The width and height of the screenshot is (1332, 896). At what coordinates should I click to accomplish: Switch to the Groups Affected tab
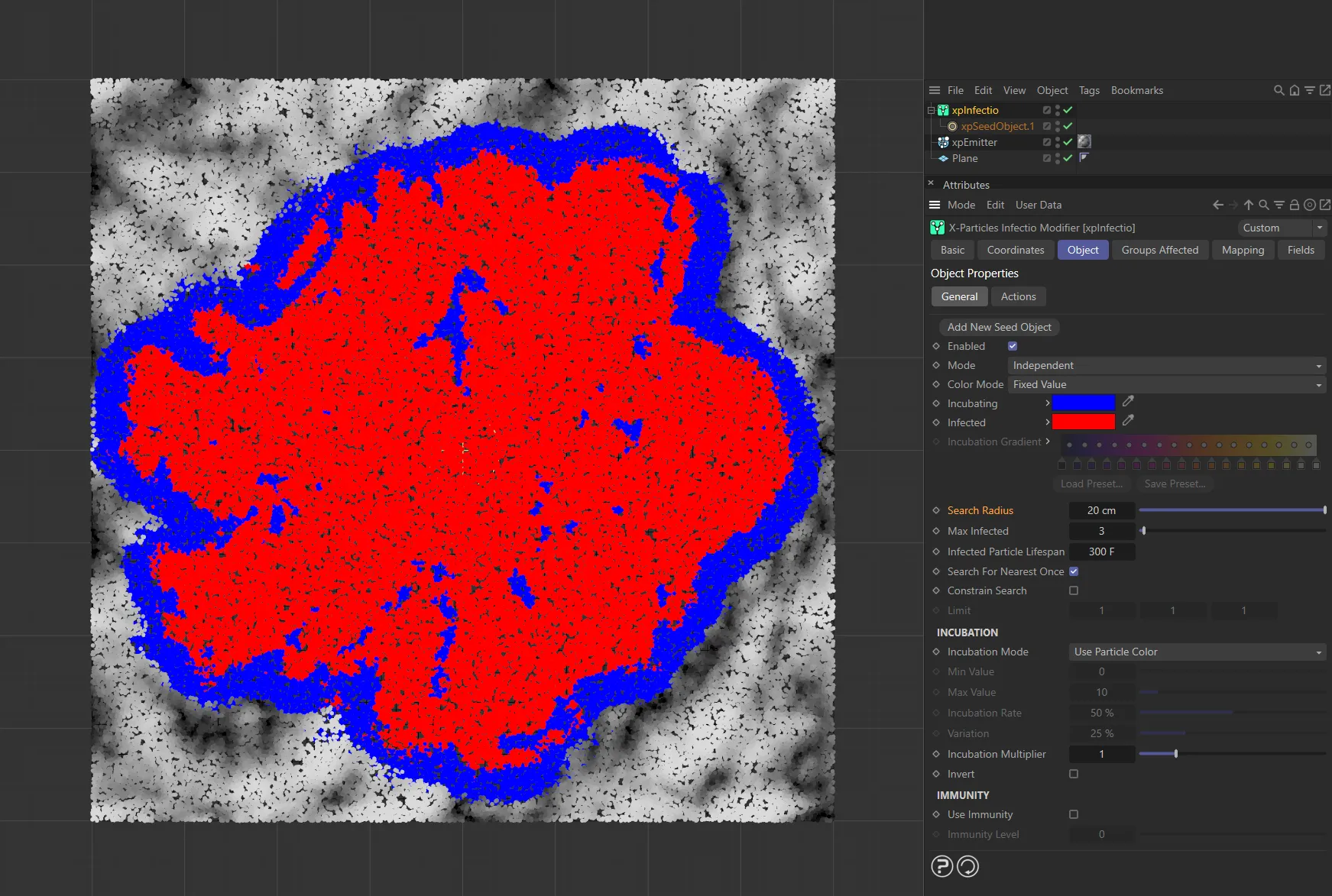(x=1159, y=250)
